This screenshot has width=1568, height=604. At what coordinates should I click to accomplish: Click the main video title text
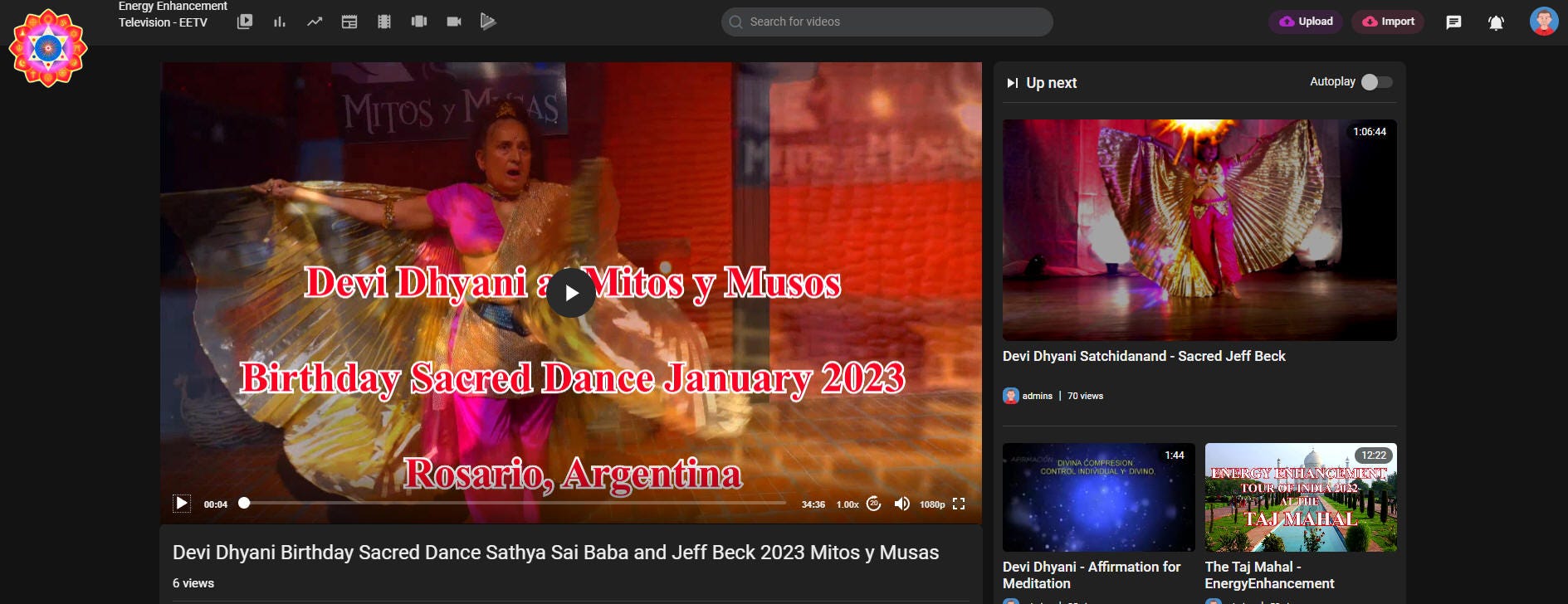pyautogui.click(x=556, y=553)
